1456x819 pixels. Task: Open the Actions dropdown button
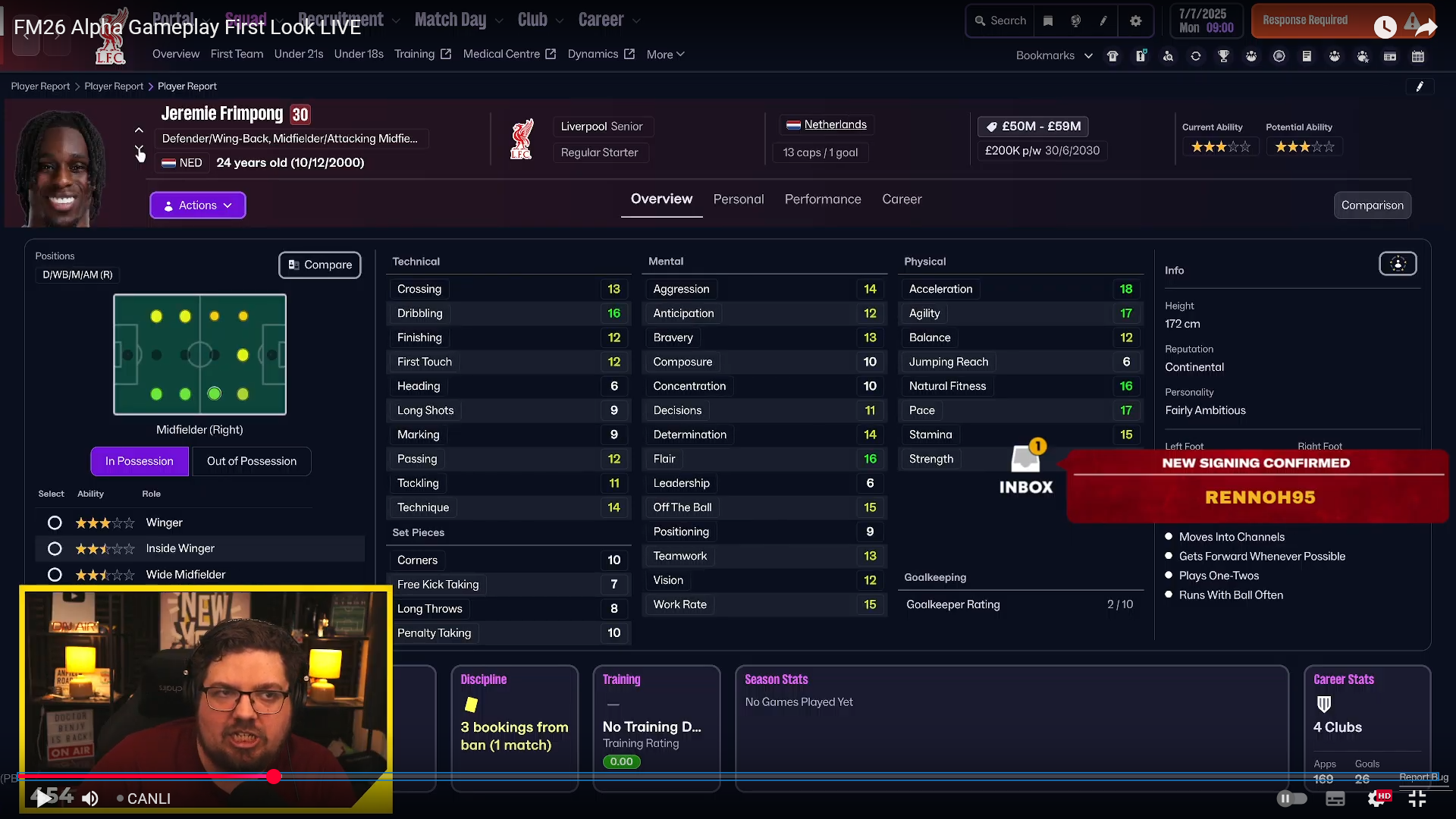point(198,206)
